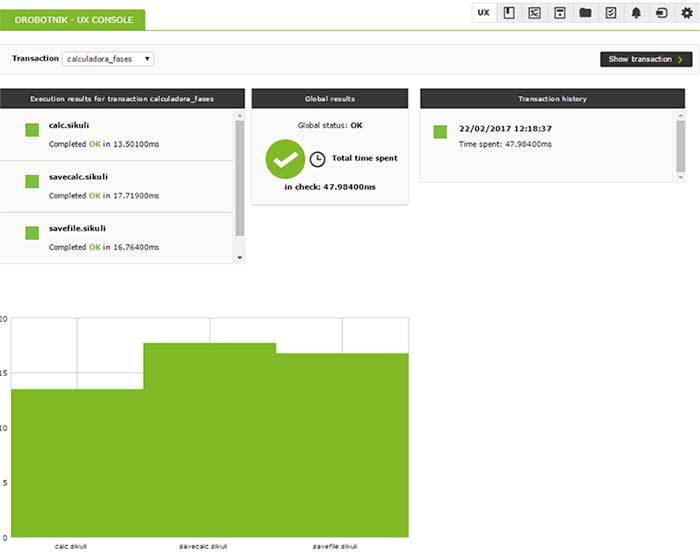Click execution results scrollbar down arrow
The width and height of the screenshot is (700, 552).
pyautogui.click(x=240, y=258)
